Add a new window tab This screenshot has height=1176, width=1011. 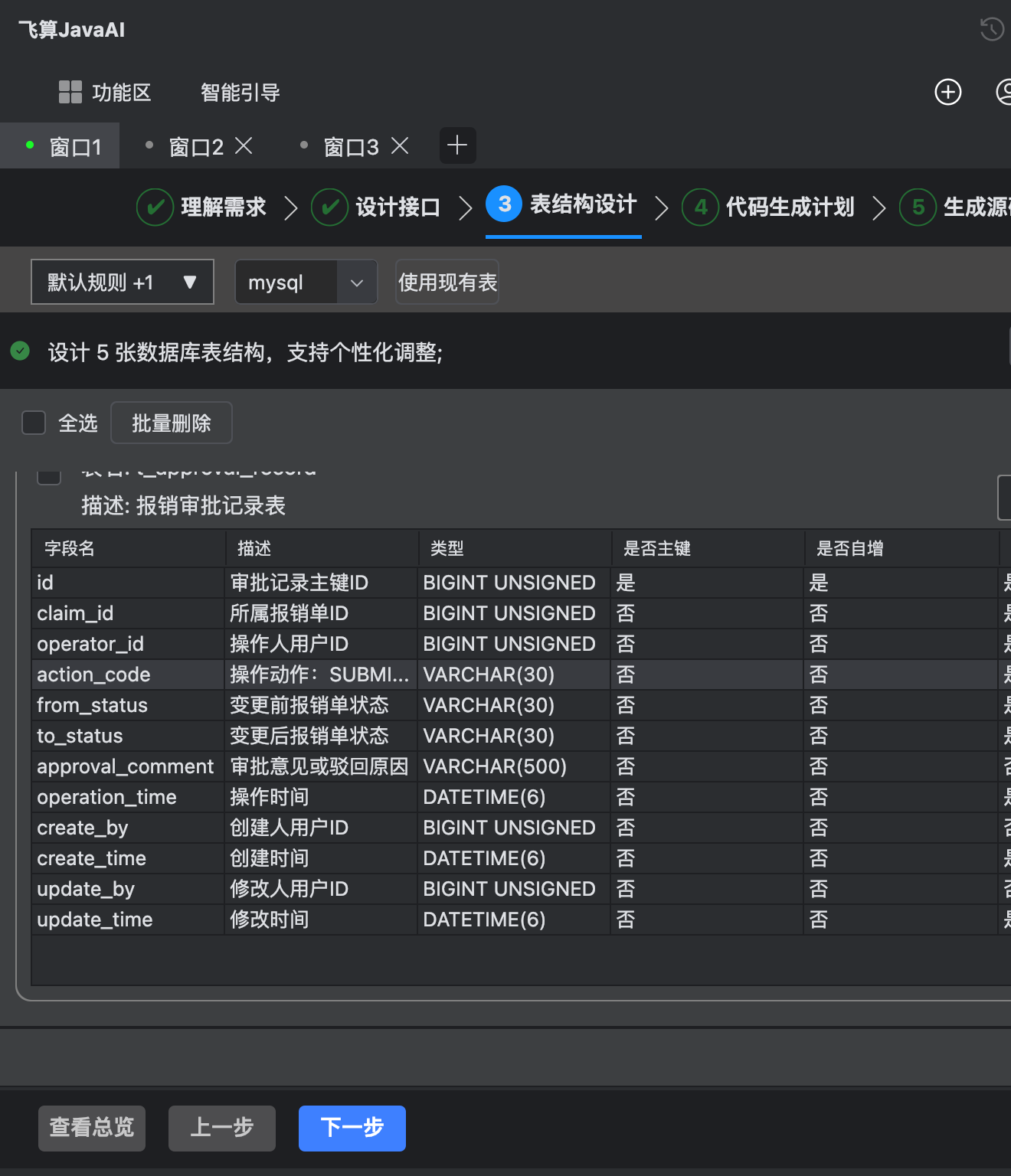[457, 145]
